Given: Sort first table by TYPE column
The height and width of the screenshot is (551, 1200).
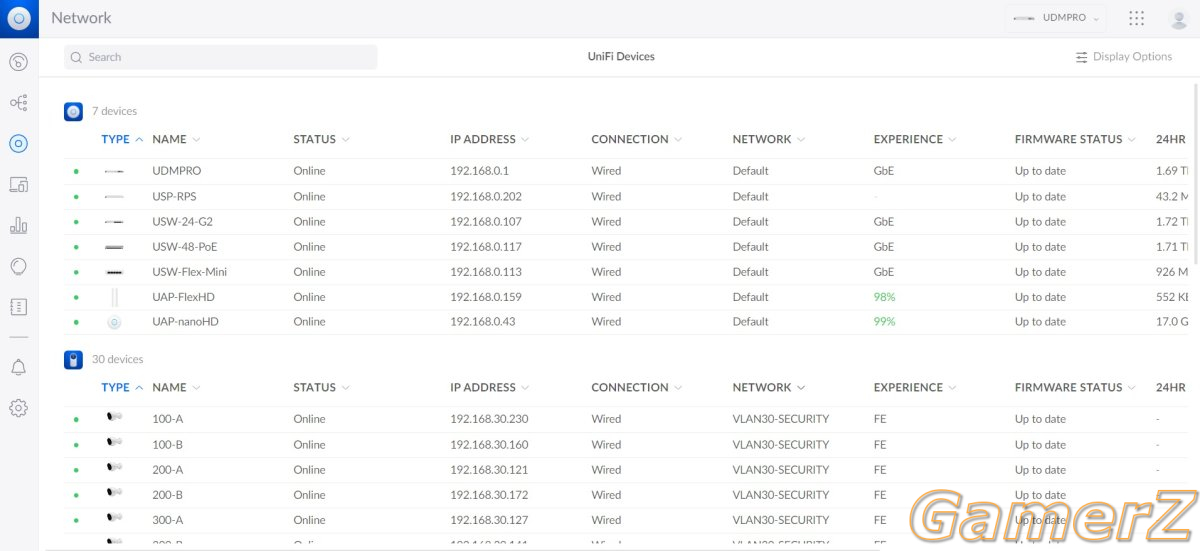Looking at the screenshot, I should point(122,139).
